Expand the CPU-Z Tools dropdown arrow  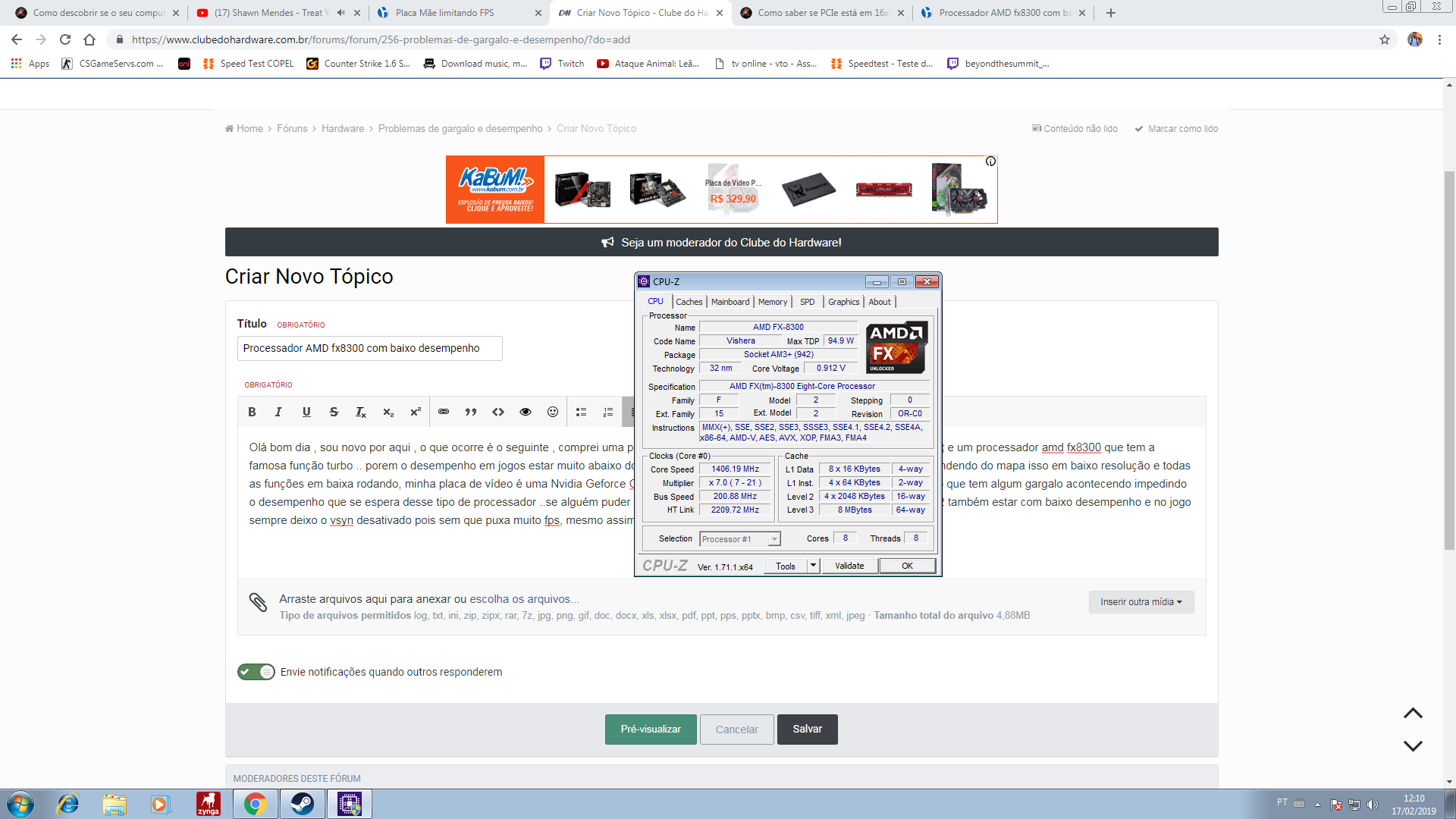click(813, 566)
